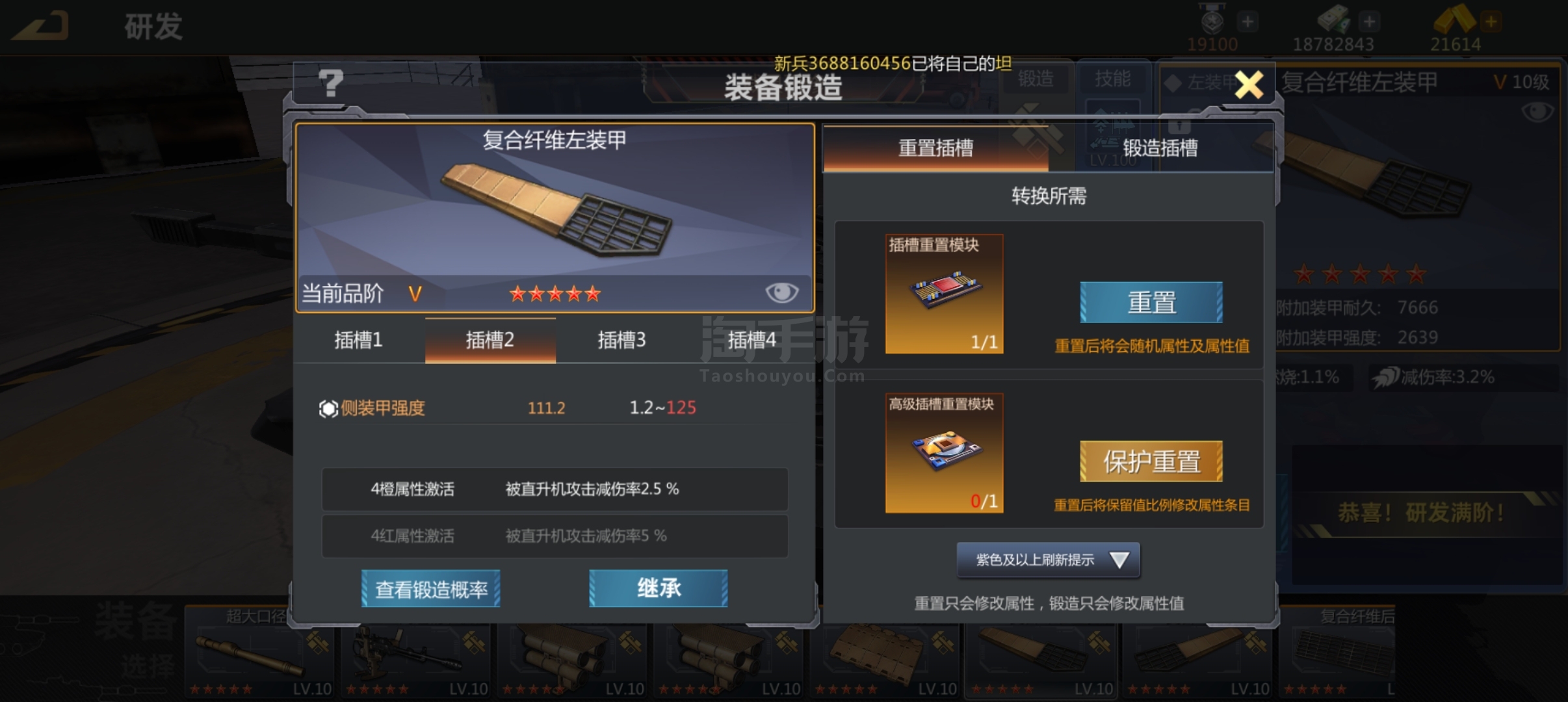Click the blue 重置 button
The height and width of the screenshot is (702, 1568).
pos(1151,302)
